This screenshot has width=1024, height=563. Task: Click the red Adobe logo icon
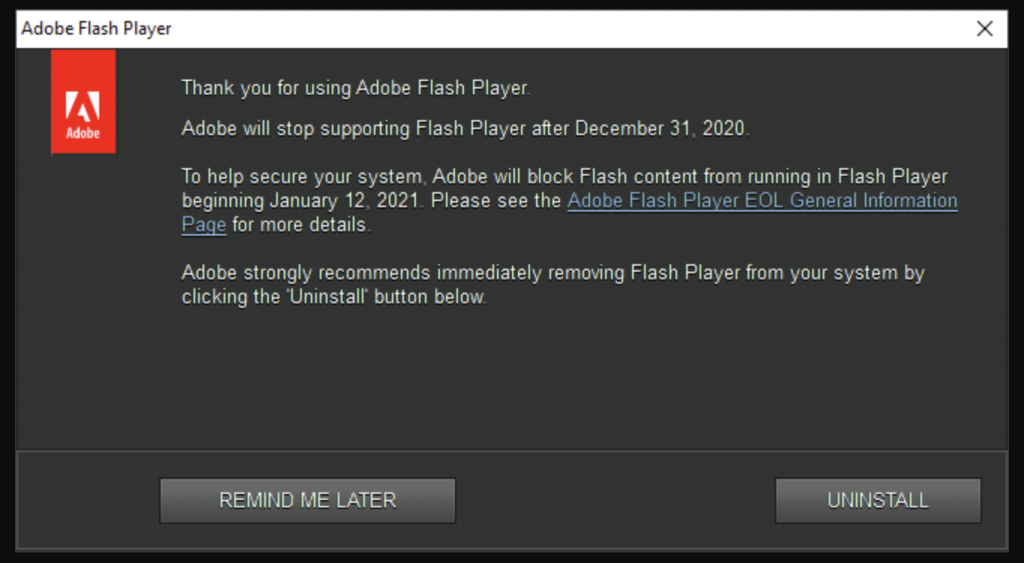click(x=83, y=103)
